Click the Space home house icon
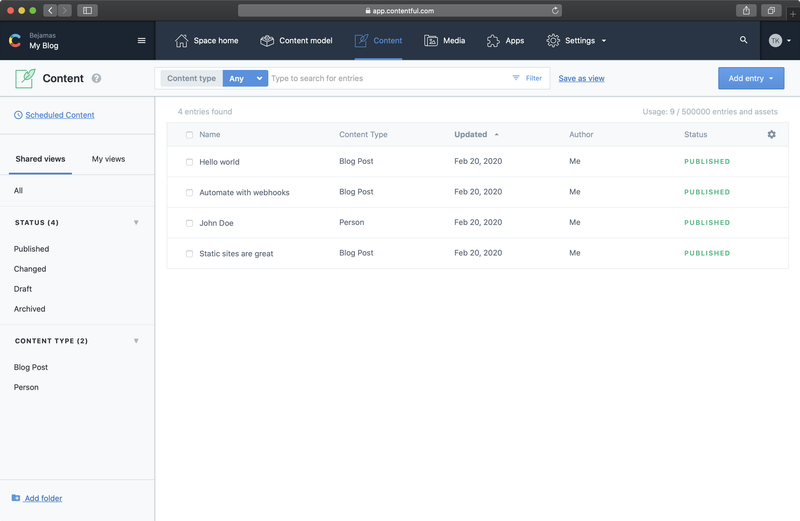 (x=181, y=41)
